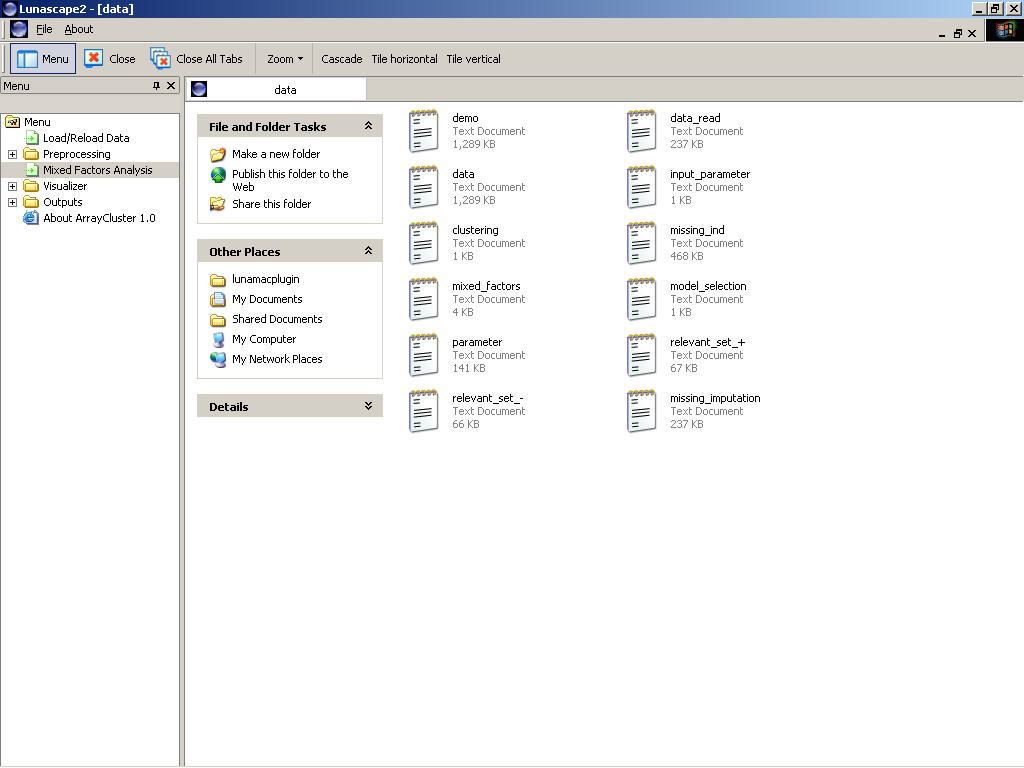This screenshot has width=1024, height=768.
Task: Click Close All Tabs in toolbar
Action: coord(197,59)
